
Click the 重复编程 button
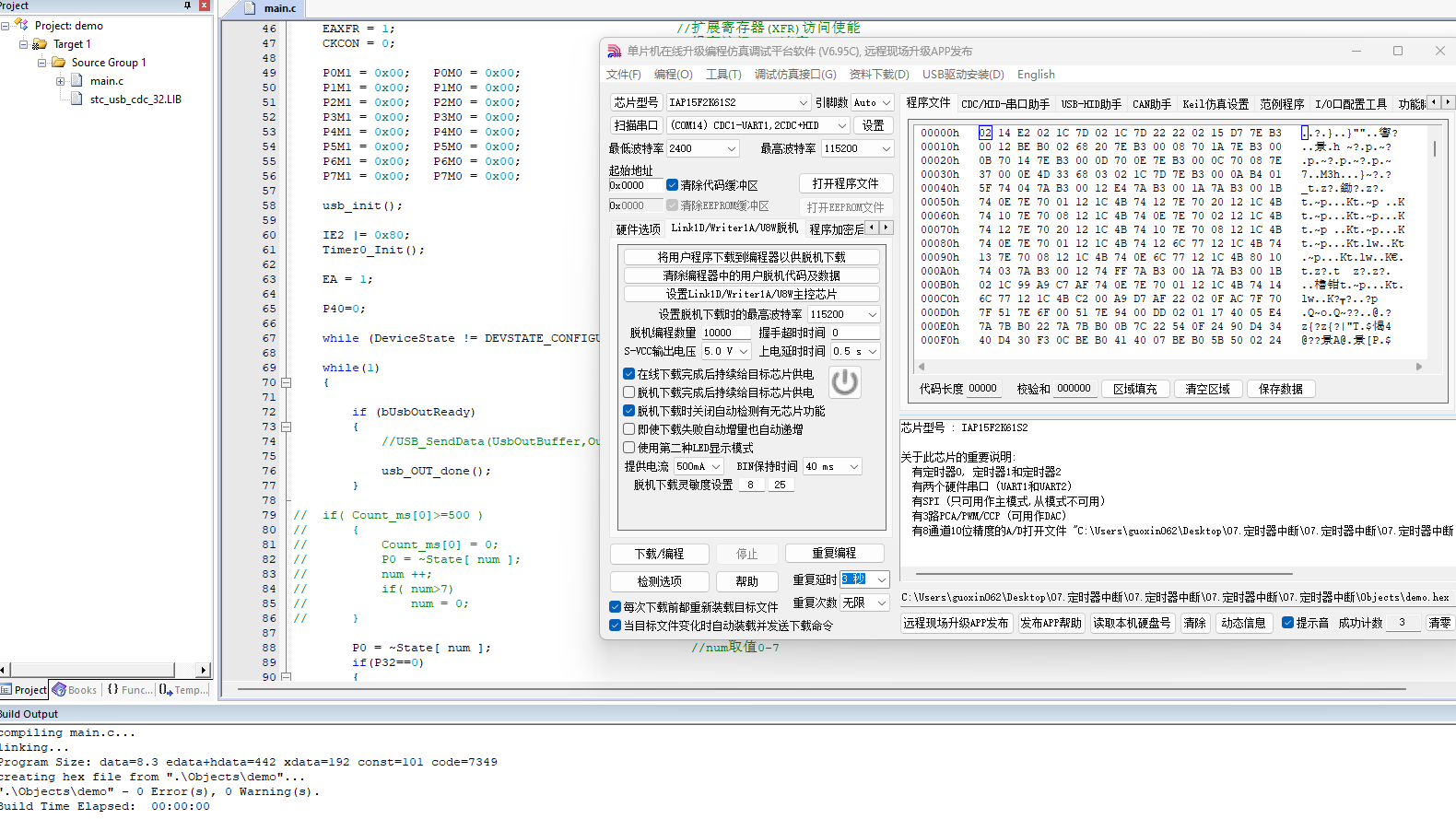[834, 553]
